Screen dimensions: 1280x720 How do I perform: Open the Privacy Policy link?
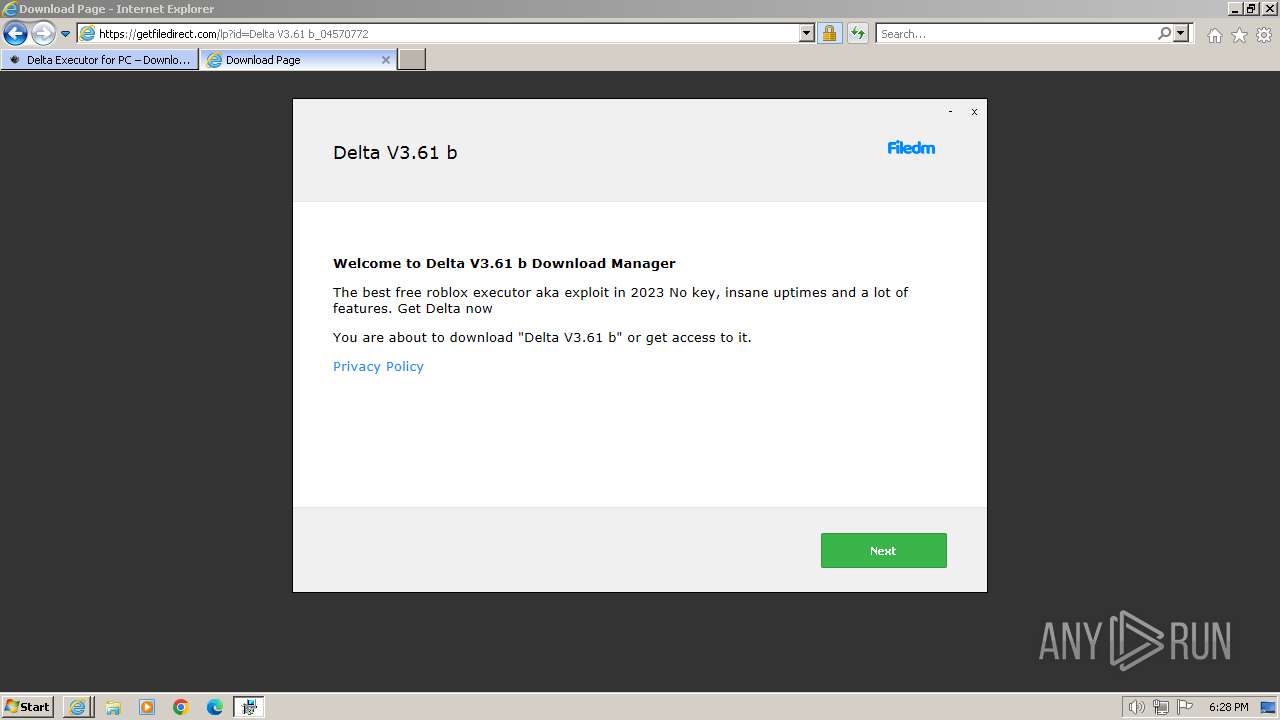click(378, 367)
